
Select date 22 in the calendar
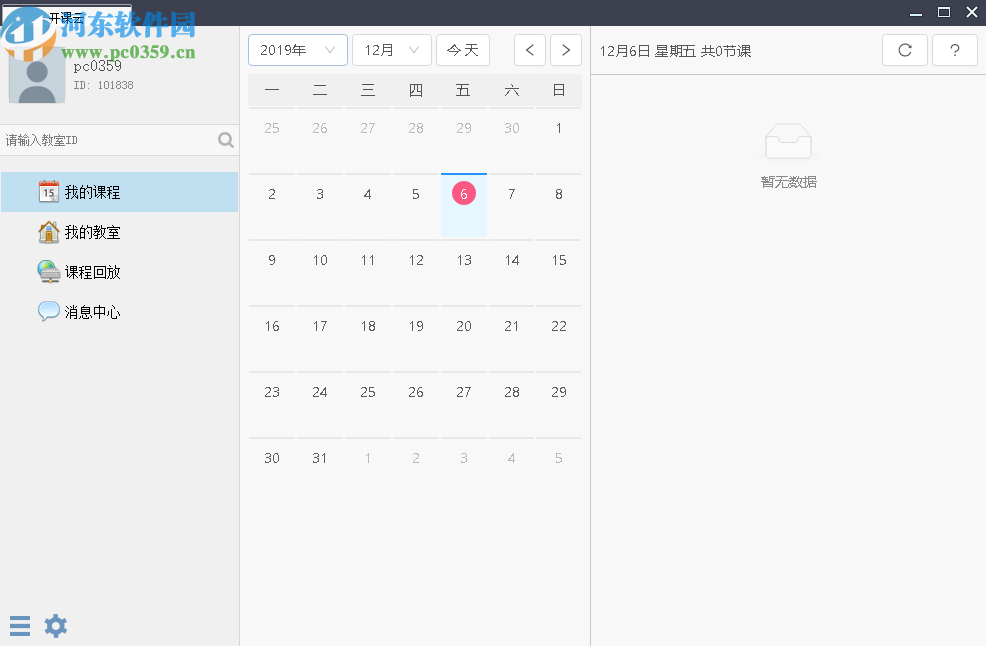[558, 339]
